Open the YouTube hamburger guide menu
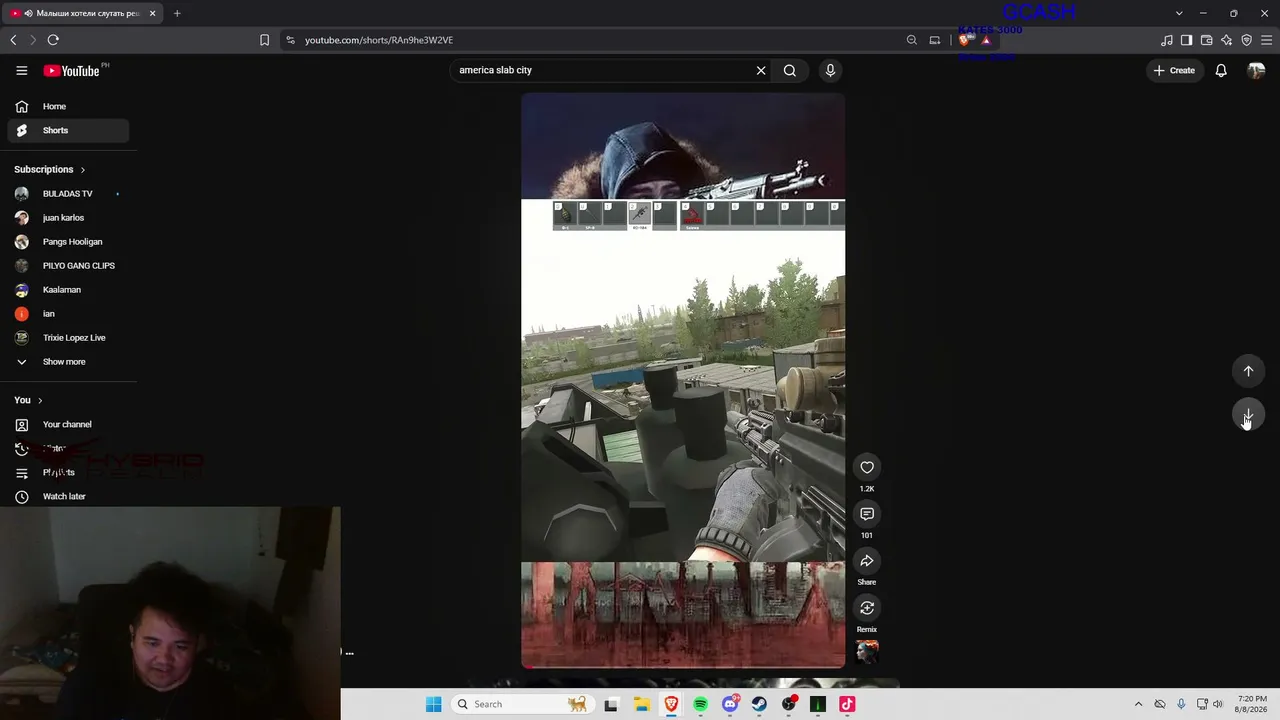This screenshot has height=720, width=1280. point(22,71)
